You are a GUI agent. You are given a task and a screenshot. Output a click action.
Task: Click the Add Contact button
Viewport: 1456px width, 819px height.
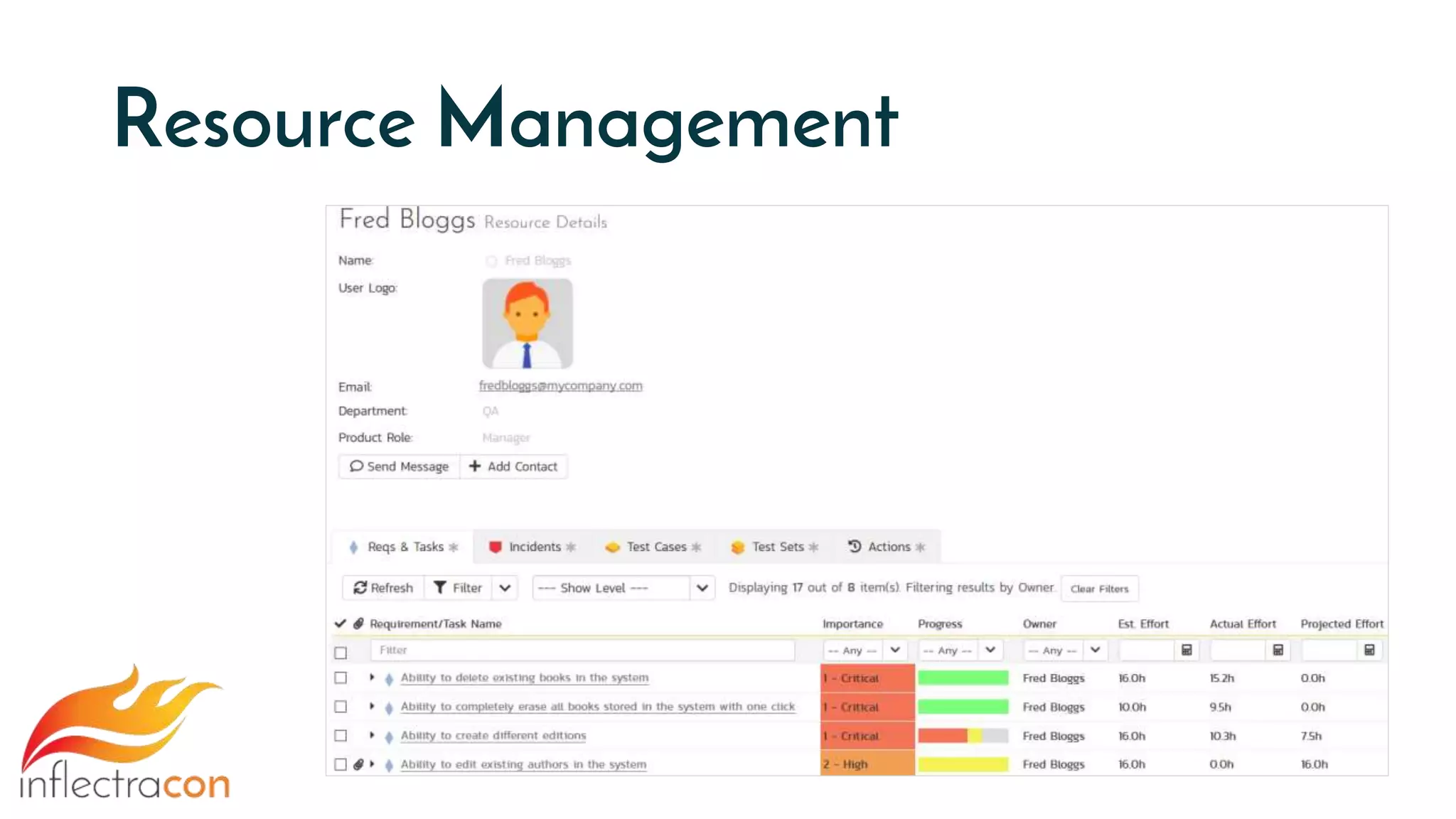click(x=513, y=466)
